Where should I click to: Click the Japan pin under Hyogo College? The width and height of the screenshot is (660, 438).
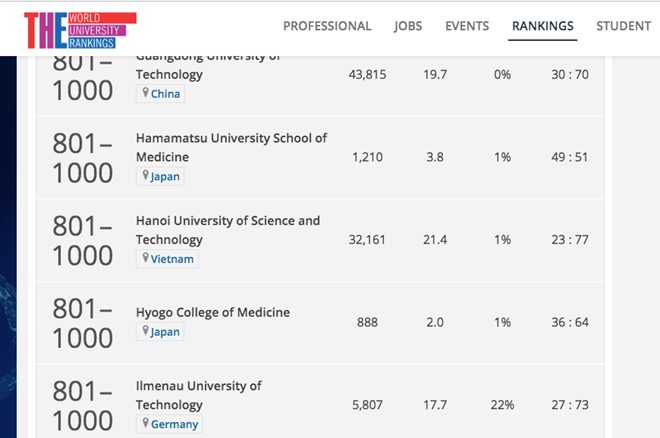[x=146, y=332]
